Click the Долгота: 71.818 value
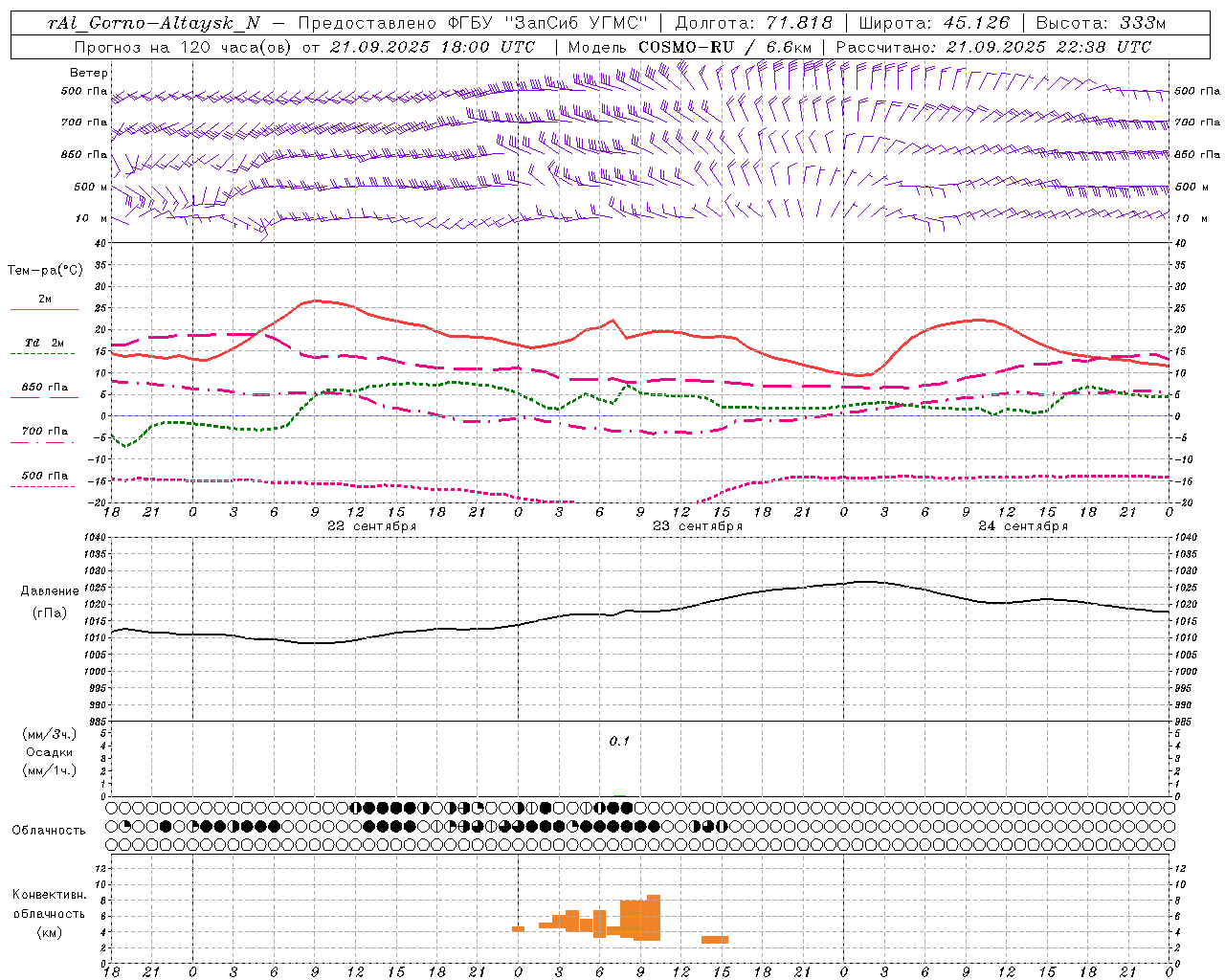This screenshot has height=980, width=1225. click(754, 23)
